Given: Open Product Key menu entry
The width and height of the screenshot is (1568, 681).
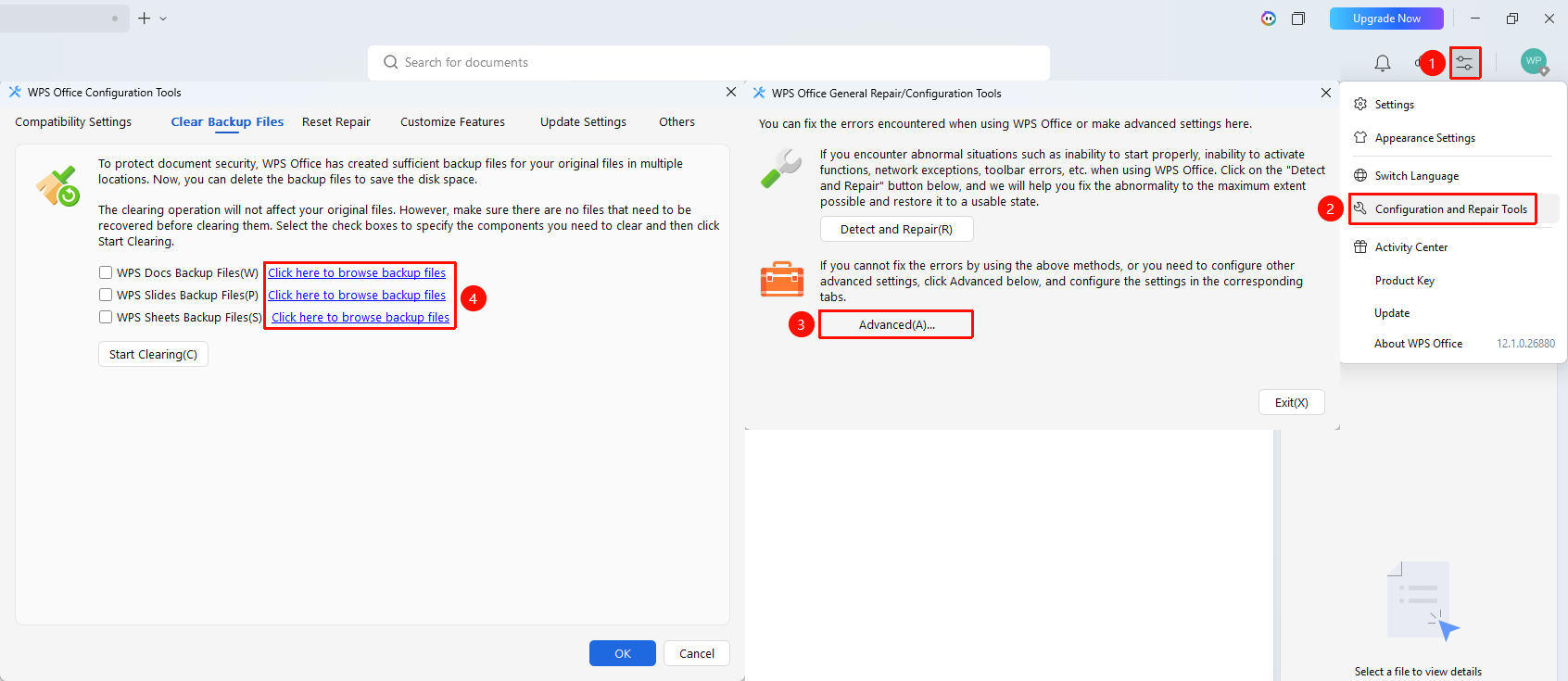Looking at the screenshot, I should pos(1405,280).
